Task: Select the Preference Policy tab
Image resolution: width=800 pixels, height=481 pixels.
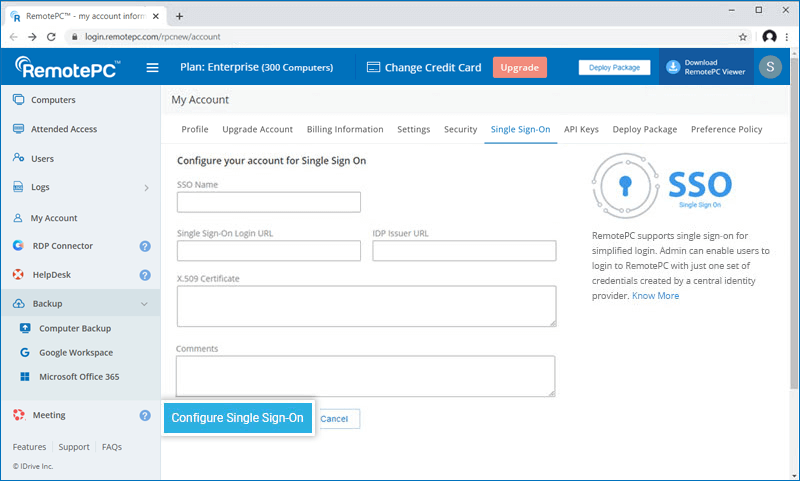Action: point(726,129)
